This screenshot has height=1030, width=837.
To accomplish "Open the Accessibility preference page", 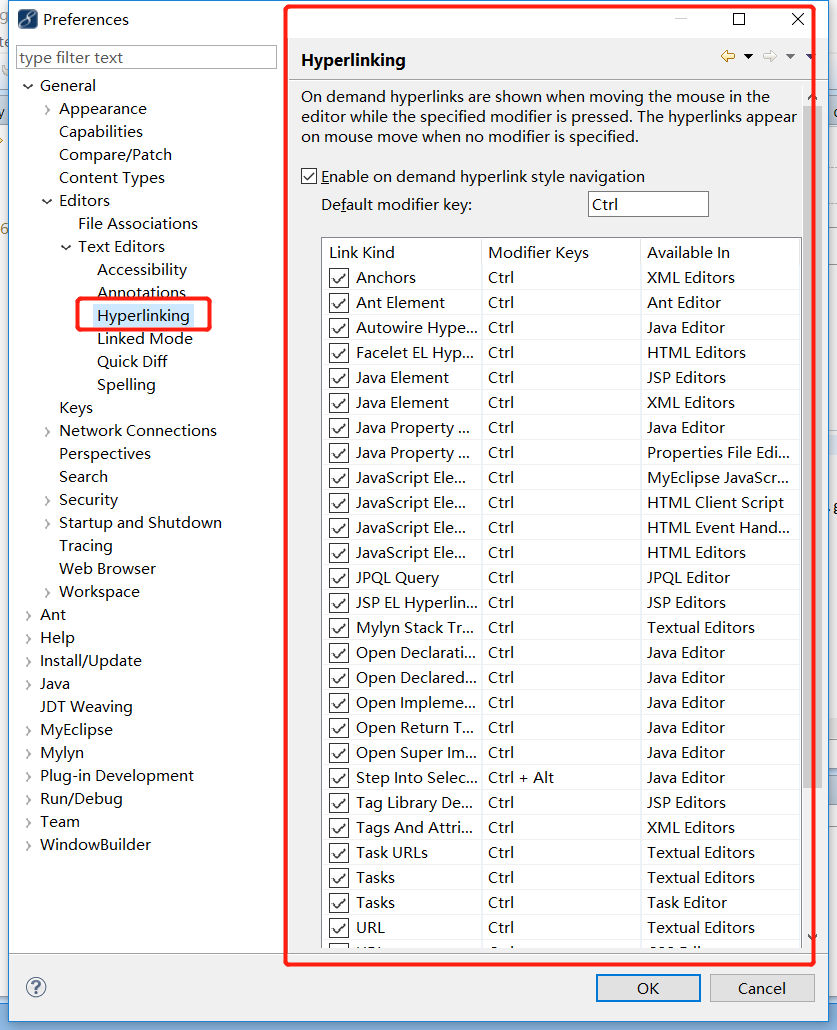I will [x=142, y=269].
